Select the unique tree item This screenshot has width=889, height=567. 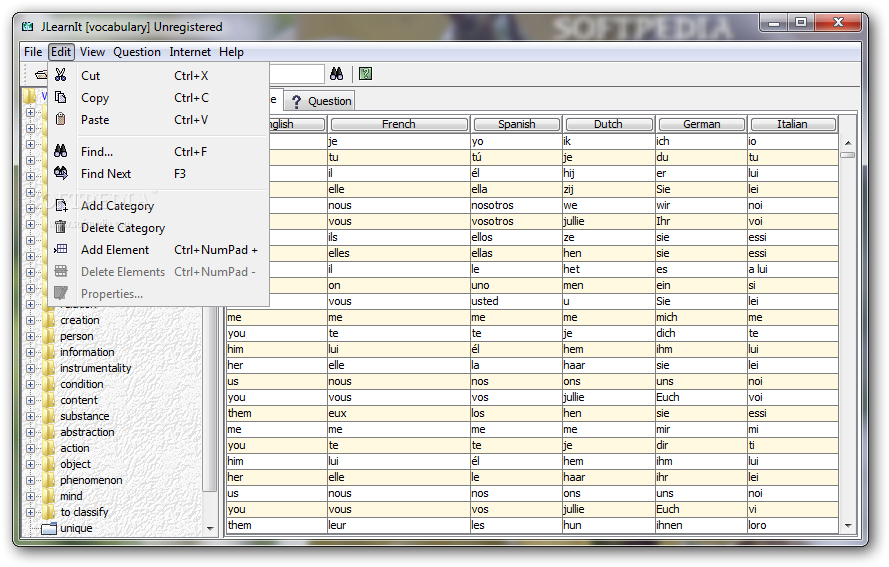tap(76, 528)
